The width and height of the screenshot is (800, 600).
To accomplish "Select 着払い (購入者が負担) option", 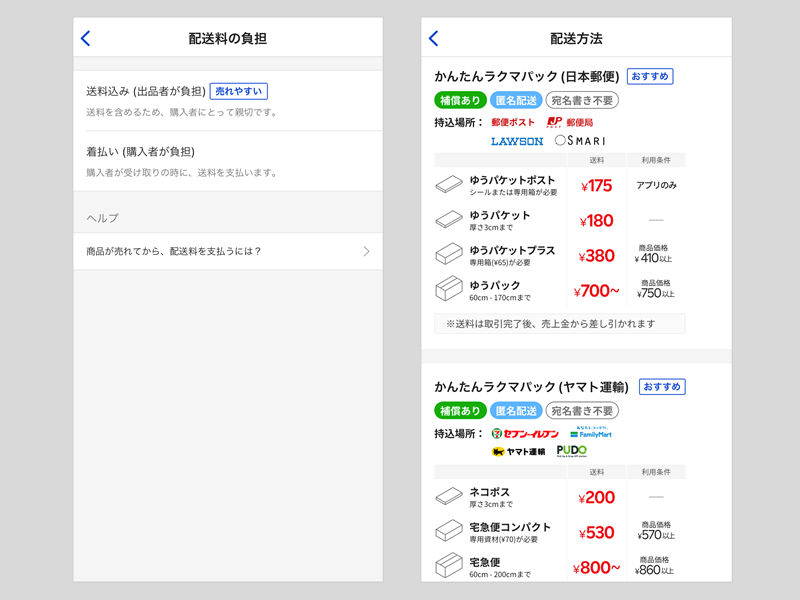I will pos(228,161).
